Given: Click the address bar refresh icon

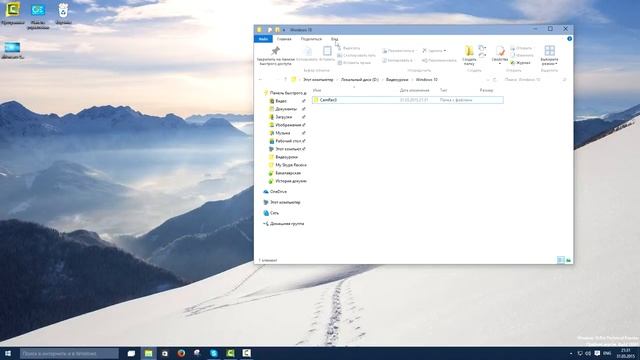Looking at the screenshot, I should point(494,80).
